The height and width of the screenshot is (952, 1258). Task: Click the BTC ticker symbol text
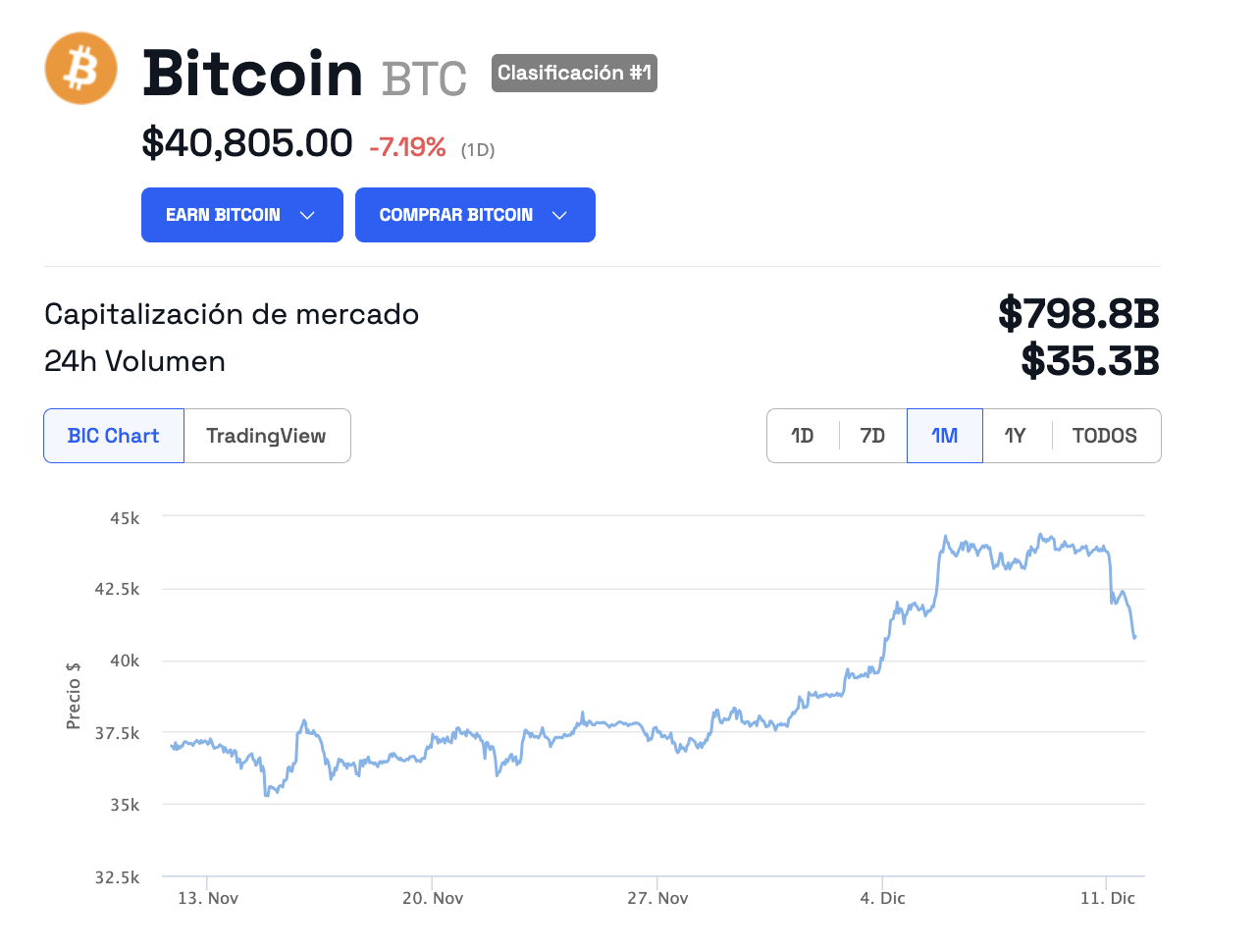(x=424, y=79)
